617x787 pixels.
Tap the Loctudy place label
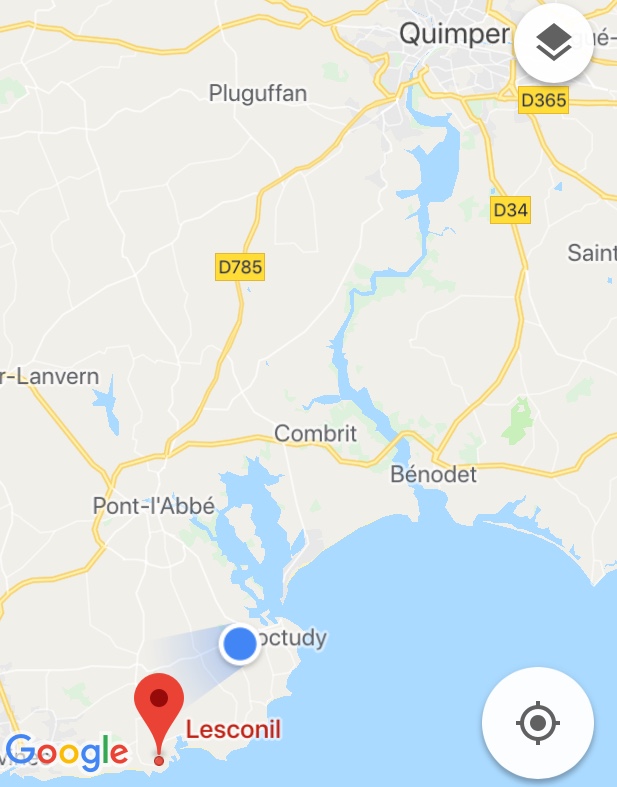[x=291, y=638]
